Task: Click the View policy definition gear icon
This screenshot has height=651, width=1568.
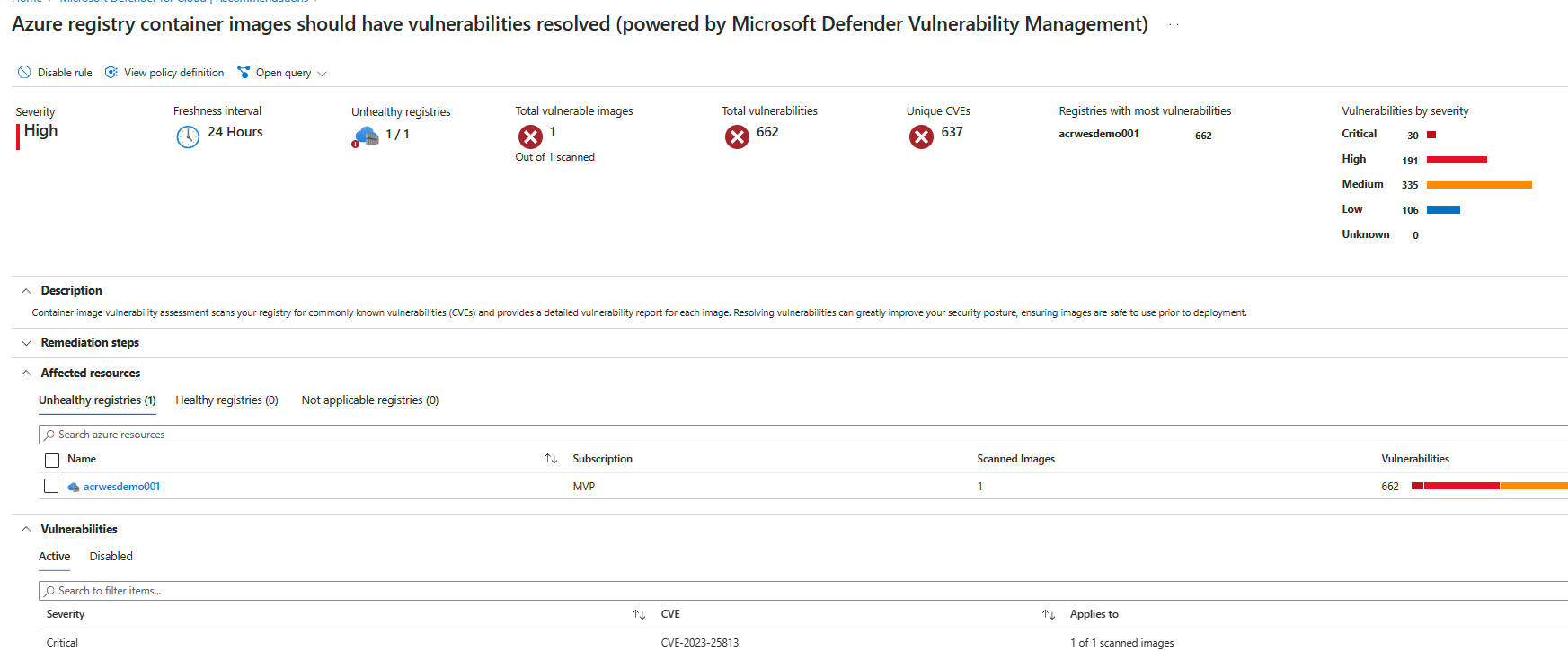Action: [111, 73]
